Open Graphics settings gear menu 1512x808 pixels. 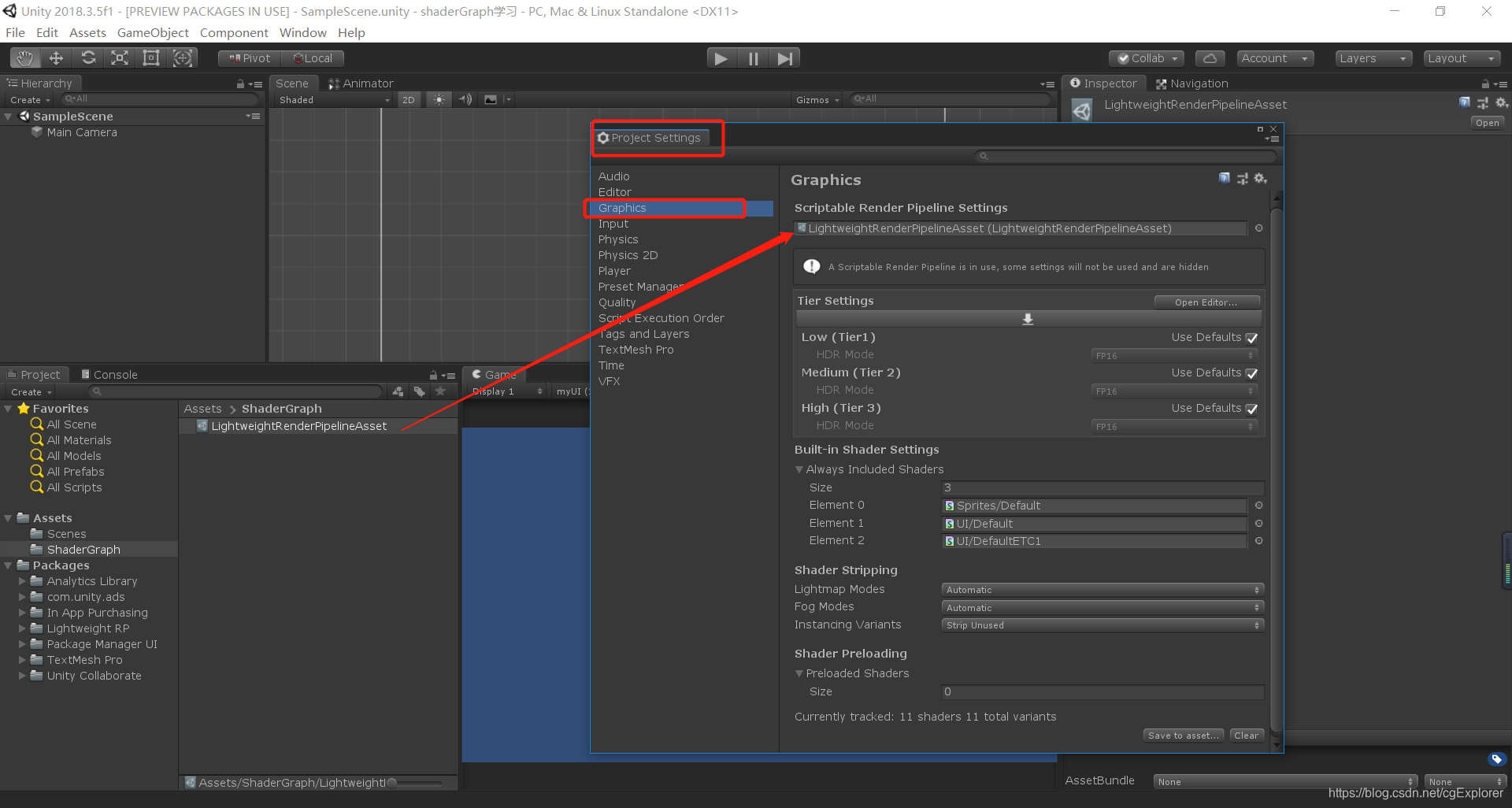1260,179
